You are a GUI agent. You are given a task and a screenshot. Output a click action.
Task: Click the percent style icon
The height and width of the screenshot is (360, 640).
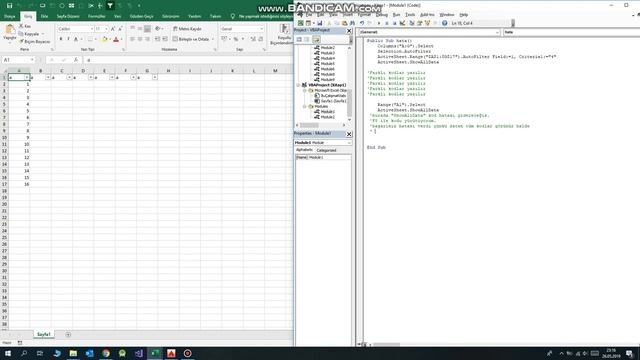[x=236, y=39]
